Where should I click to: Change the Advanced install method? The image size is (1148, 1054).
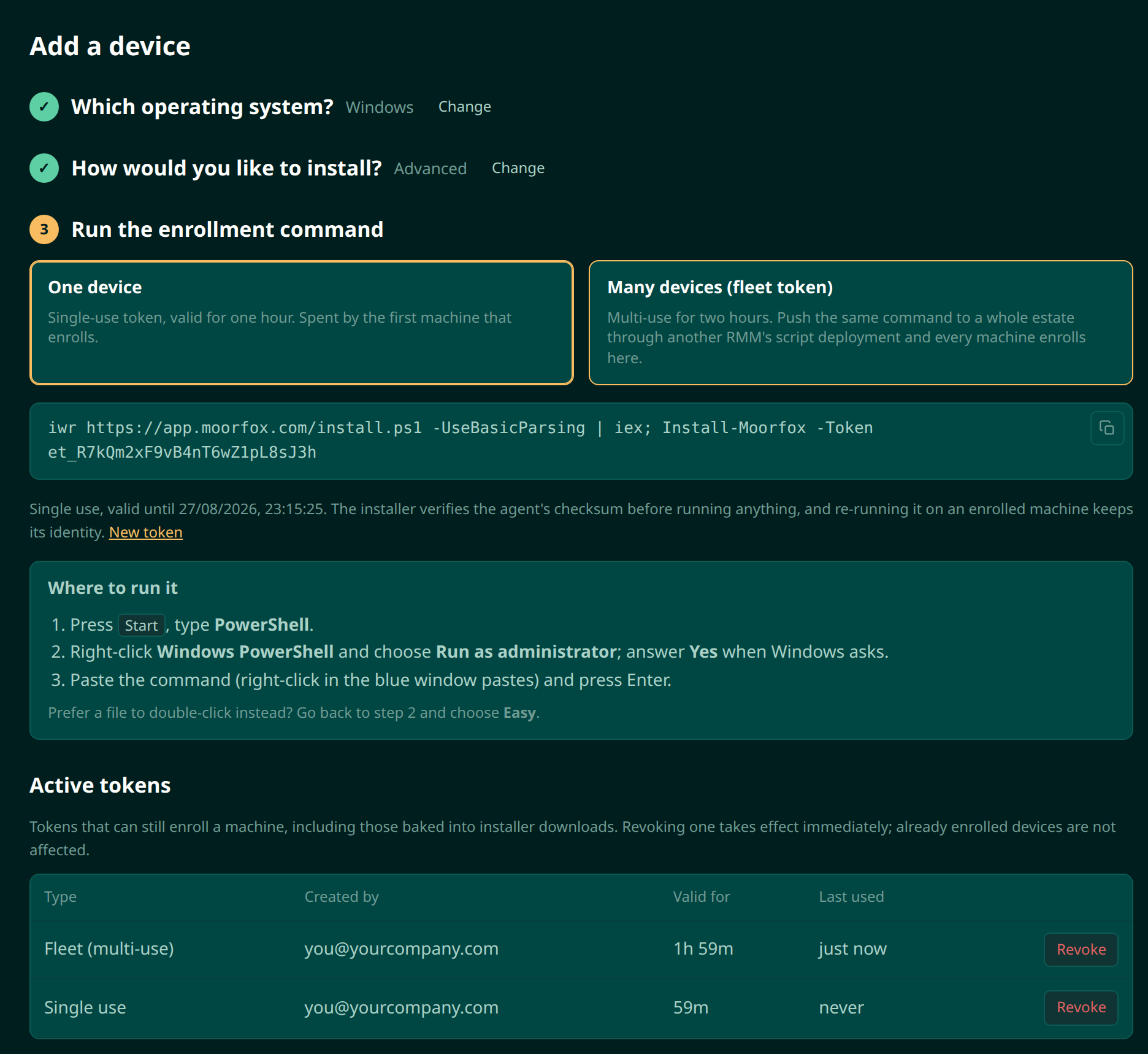pos(518,168)
